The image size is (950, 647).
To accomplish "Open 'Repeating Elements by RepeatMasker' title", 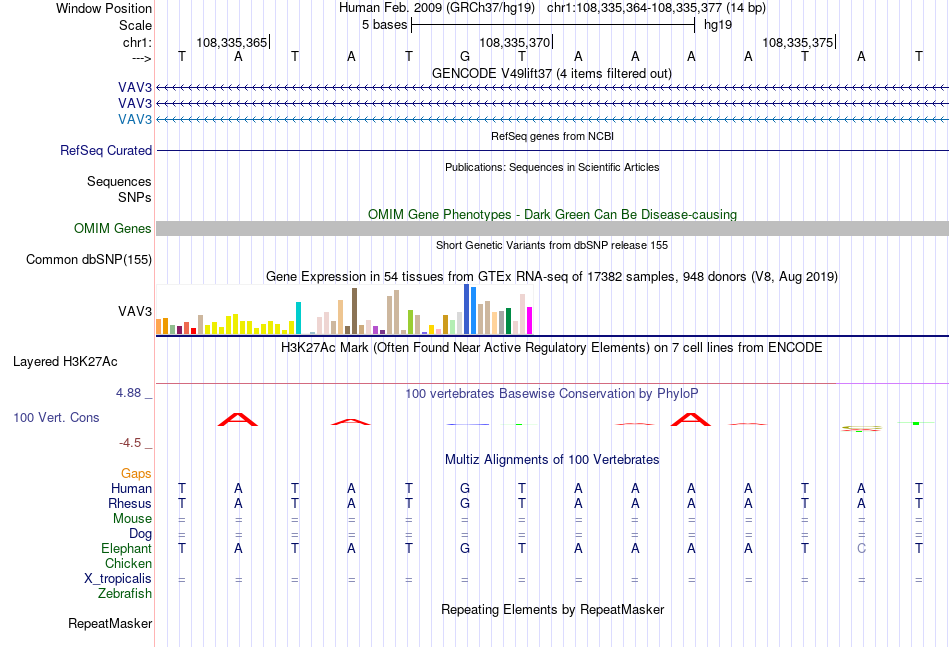I will [552, 609].
